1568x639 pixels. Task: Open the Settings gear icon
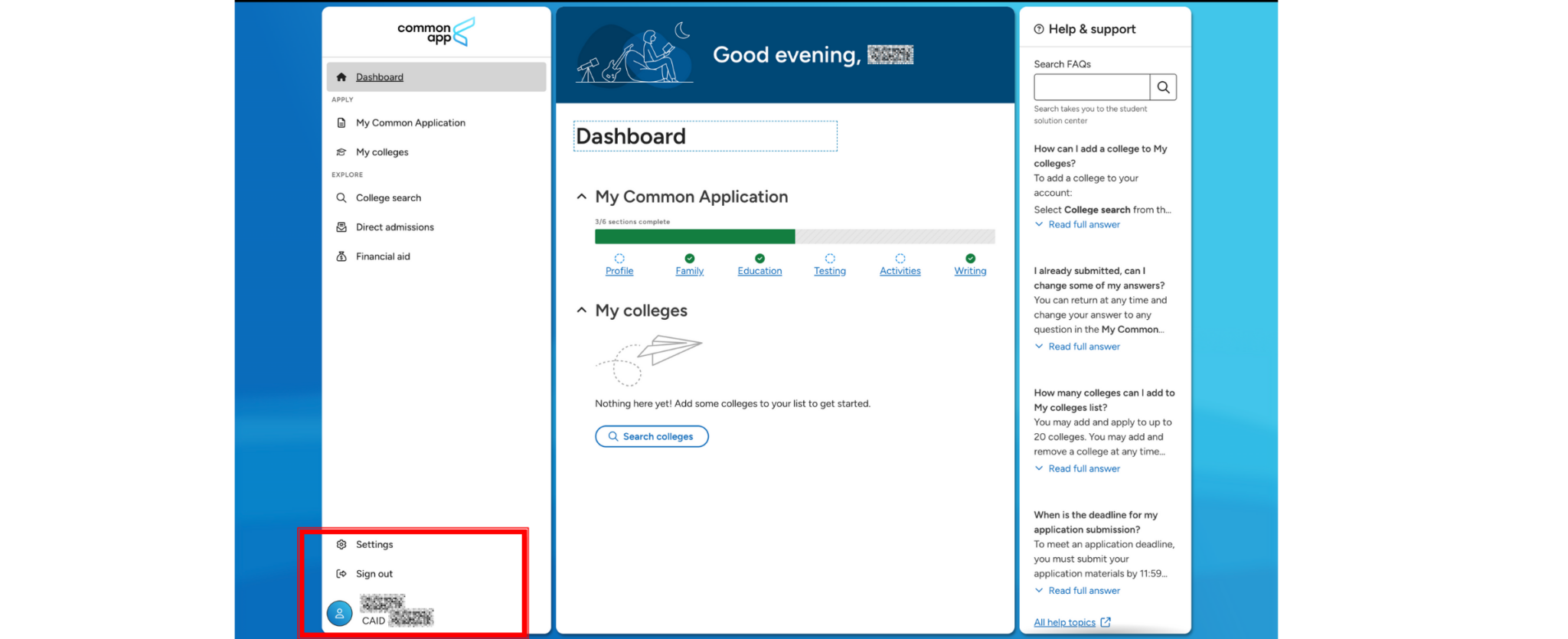(341, 545)
